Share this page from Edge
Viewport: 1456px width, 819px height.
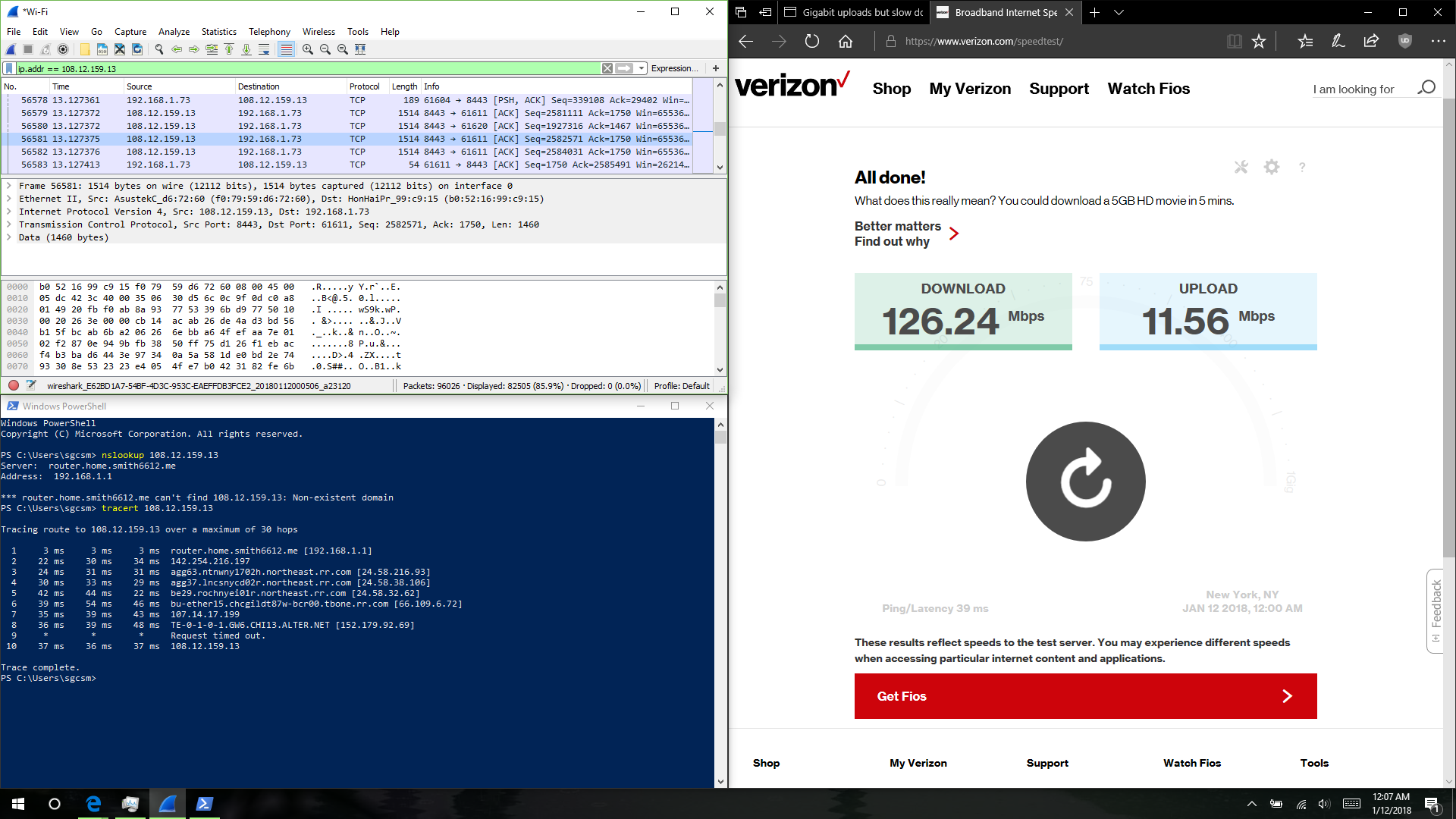[1371, 41]
